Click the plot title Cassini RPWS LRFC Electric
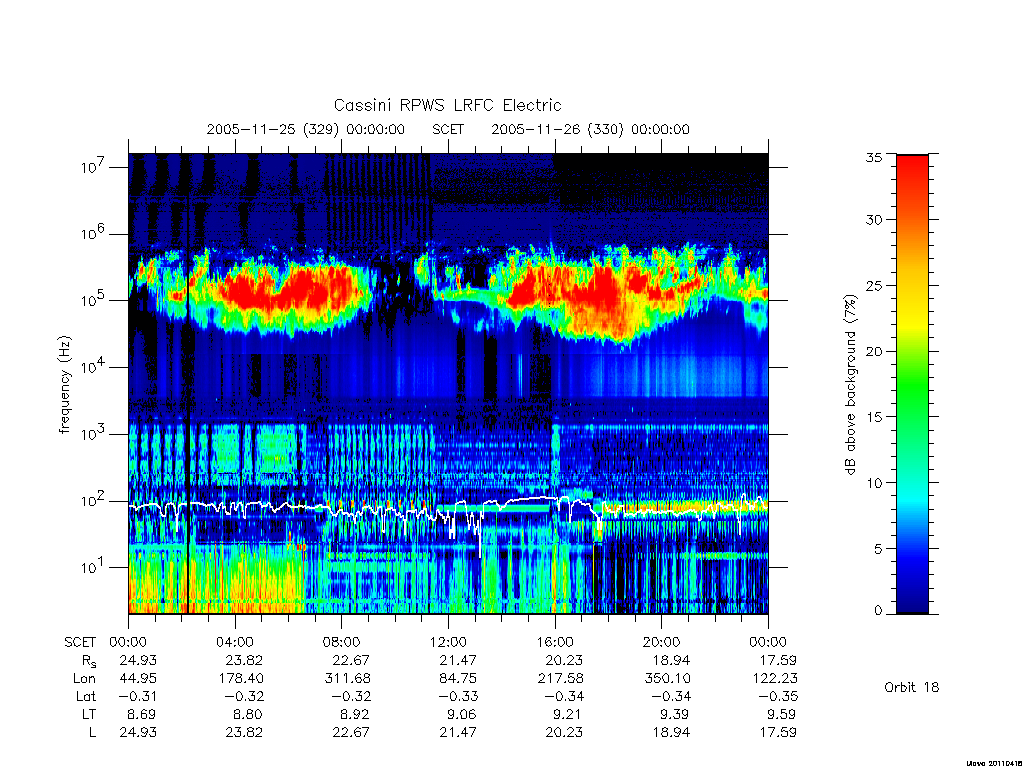The image size is (1024, 768). coord(447,105)
